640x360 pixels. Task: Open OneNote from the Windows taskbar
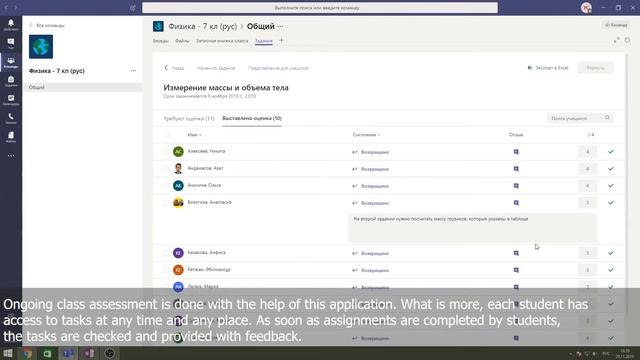click(89, 353)
